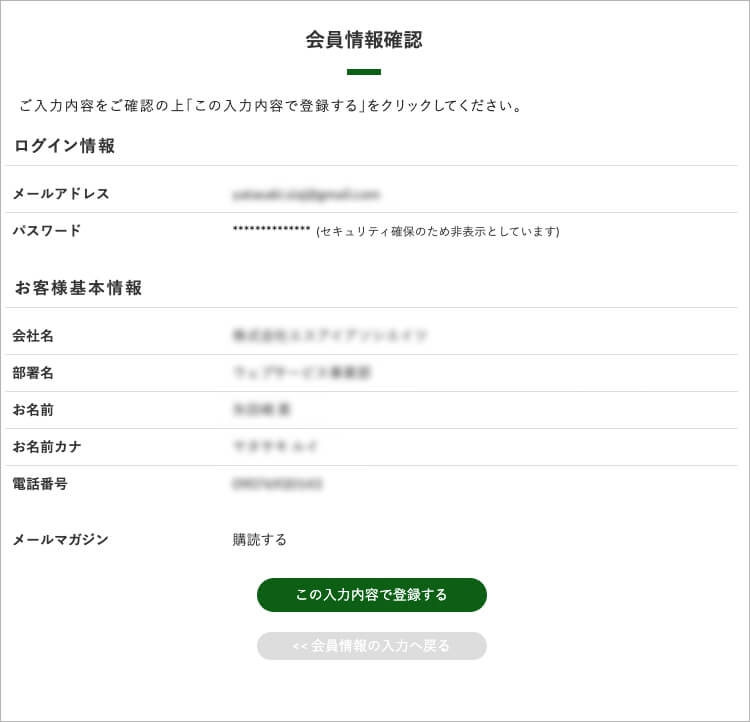Click the お名前カナ row label
Viewport: 750px width, 722px height.
coord(47,447)
